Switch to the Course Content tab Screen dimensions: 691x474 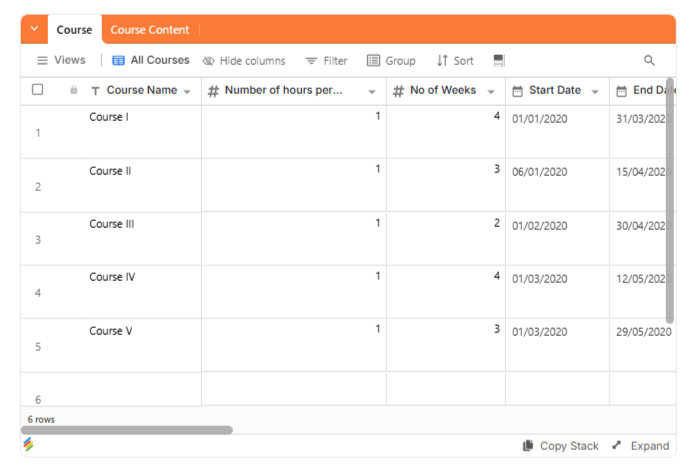click(149, 30)
